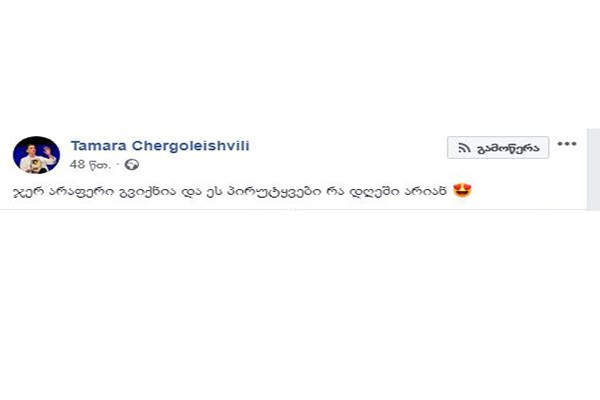The image size is (600, 400).
Task: Subscribe using the გამოწერა button
Action: 498,147
